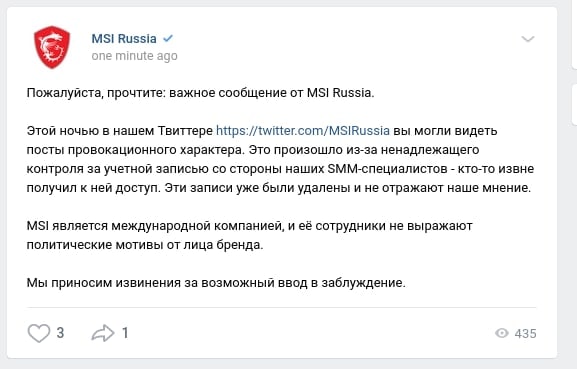This screenshot has width=577, height=369.
Task: Click the share count number 1
Action: pos(125,333)
